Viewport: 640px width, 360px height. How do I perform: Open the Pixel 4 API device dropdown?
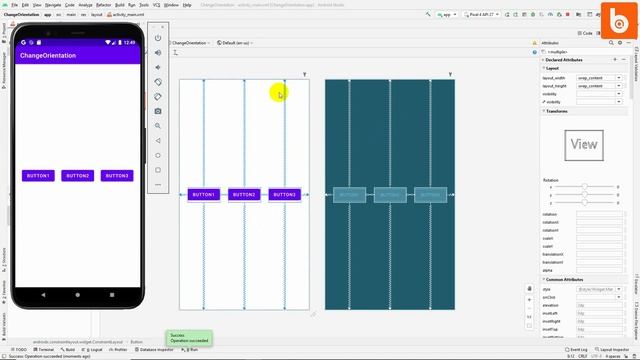pyautogui.click(x=482, y=14)
